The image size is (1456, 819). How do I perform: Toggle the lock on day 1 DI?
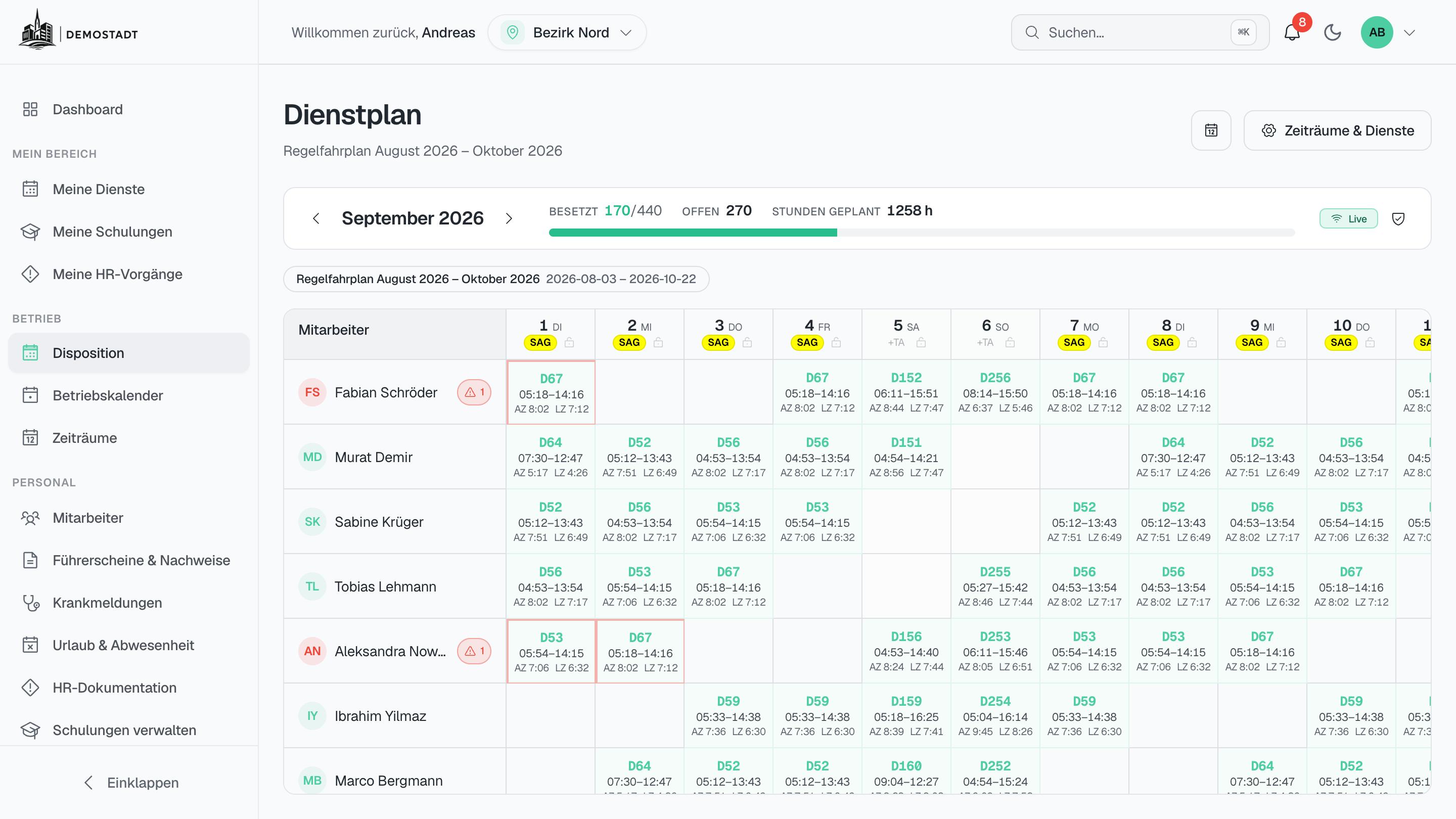click(x=570, y=343)
